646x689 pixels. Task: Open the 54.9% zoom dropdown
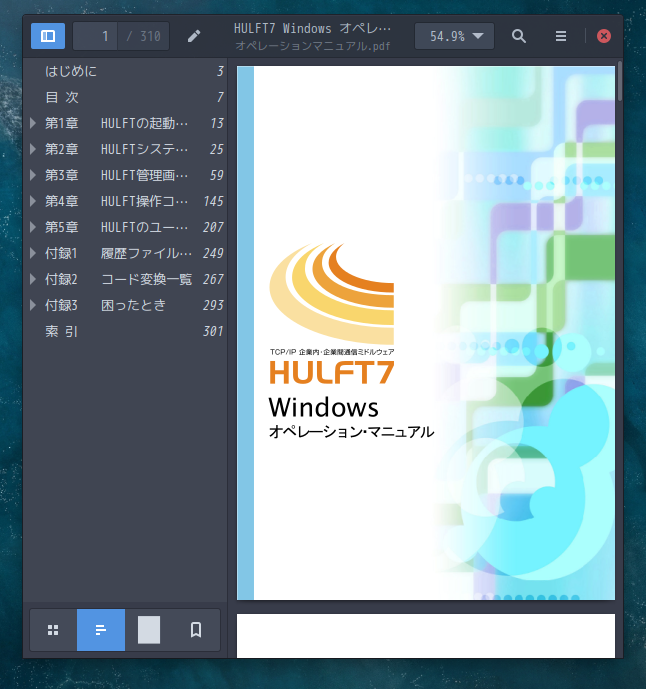(454, 36)
